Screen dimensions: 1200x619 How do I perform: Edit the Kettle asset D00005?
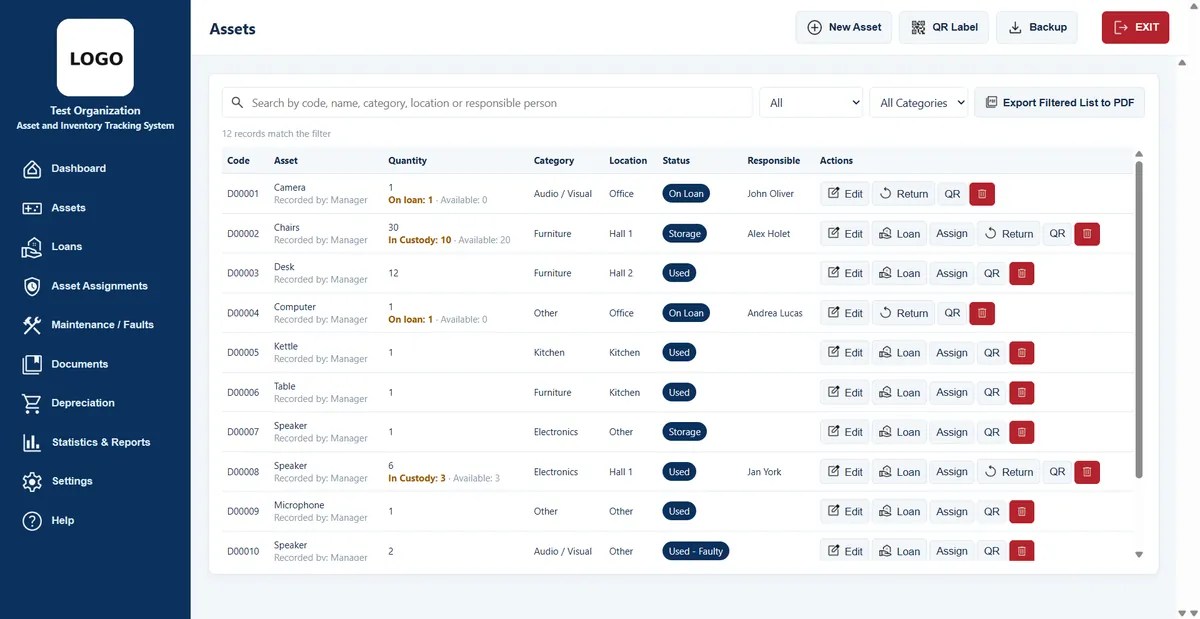tap(845, 353)
